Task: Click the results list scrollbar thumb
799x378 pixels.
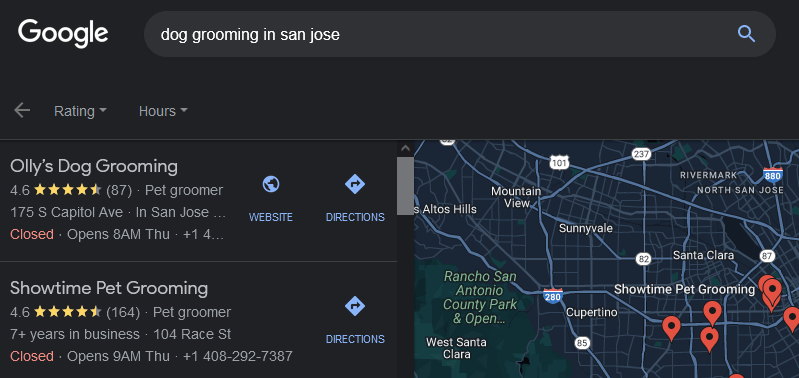Action: click(x=405, y=186)
